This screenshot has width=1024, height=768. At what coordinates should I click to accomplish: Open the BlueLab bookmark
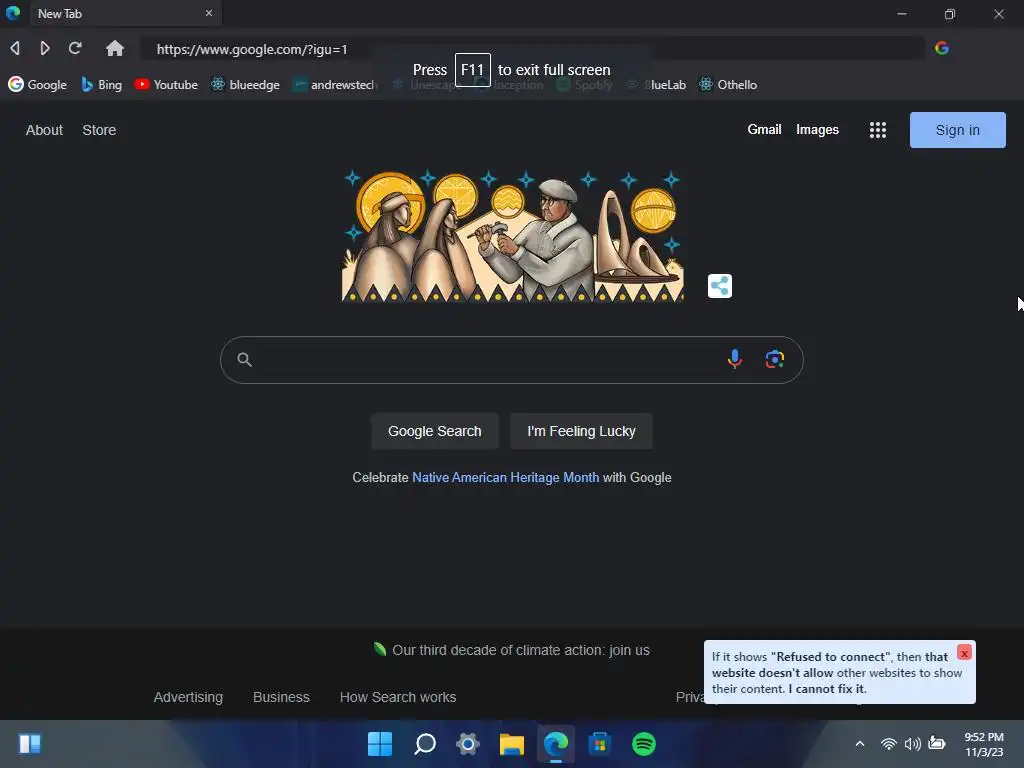pyautogui.click(x=656, y=84)
